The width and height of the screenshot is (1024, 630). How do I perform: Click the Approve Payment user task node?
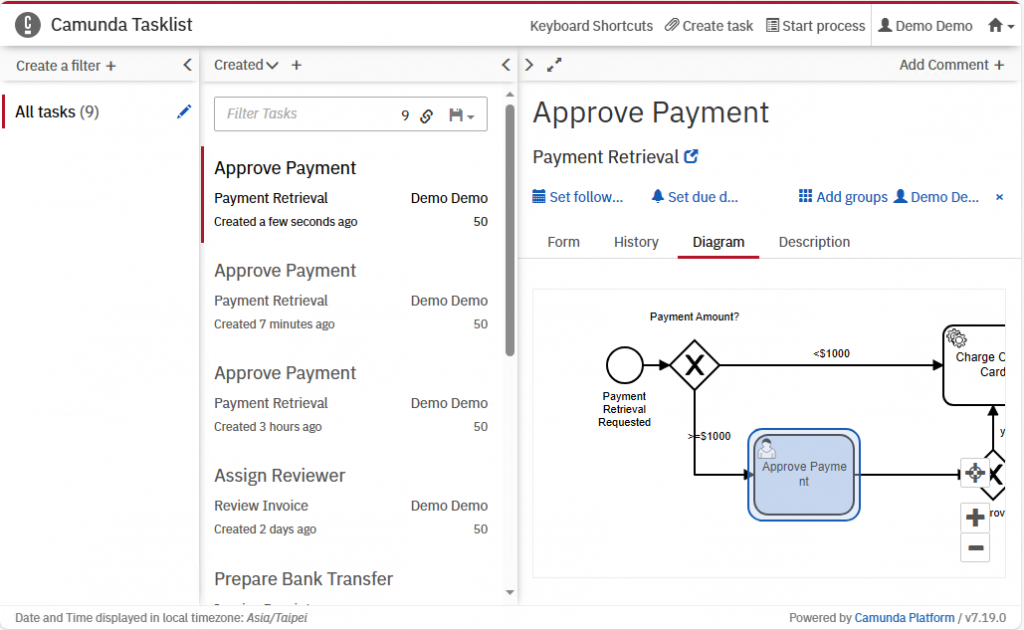[804, 475]
